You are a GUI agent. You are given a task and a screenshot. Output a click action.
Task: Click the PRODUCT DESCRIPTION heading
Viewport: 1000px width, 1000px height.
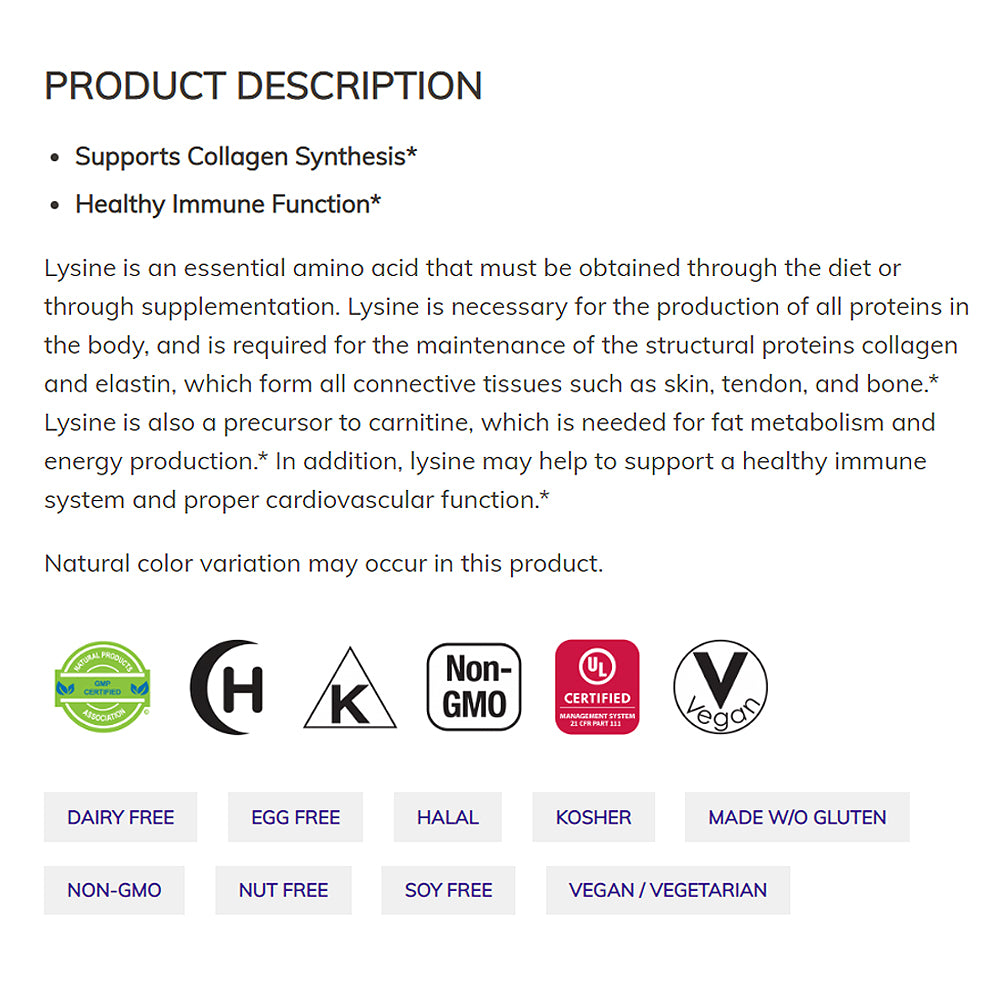click(x=263, y=86)
